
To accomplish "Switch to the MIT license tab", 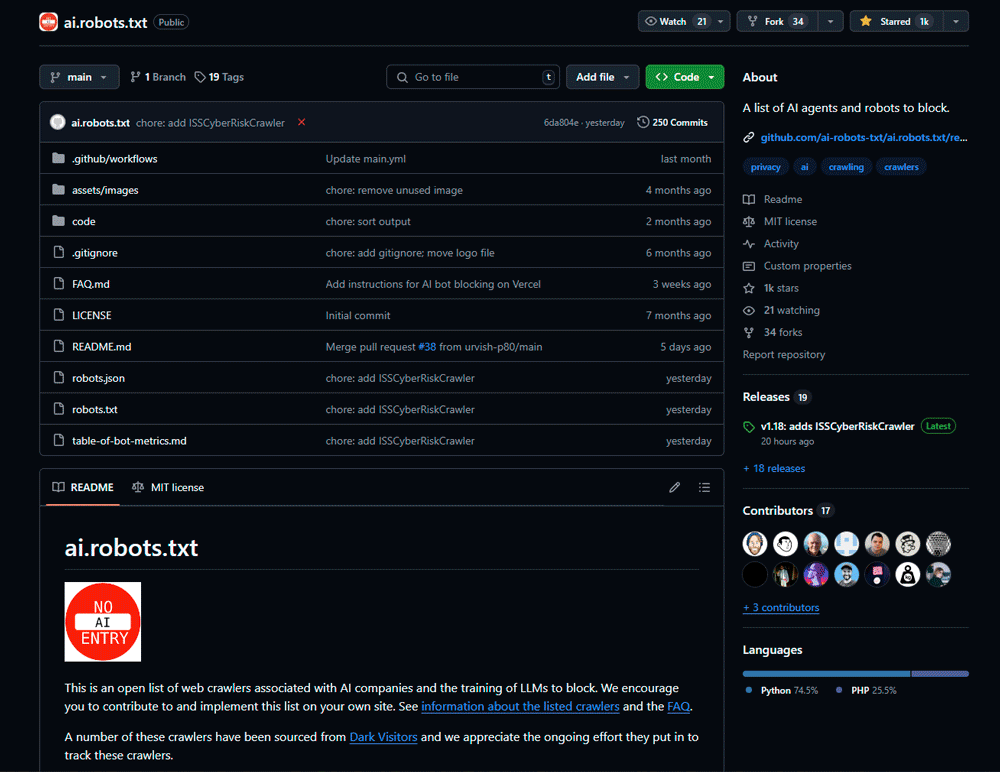I will [x=168, y=487].
